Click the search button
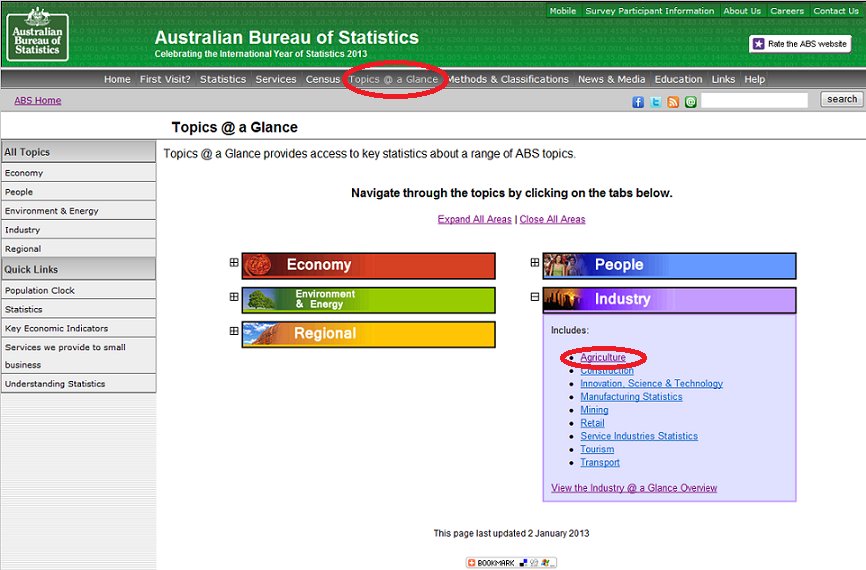The width and height of the screenshot is (866, 570). [x=842, y=99]
